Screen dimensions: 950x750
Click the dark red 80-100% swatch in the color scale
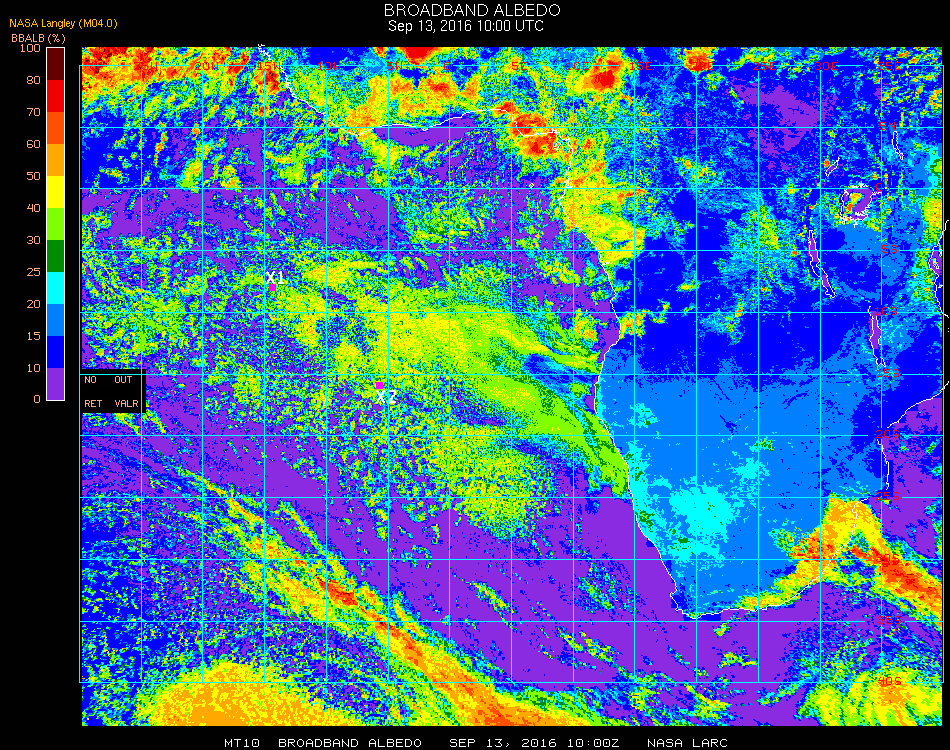55,64
